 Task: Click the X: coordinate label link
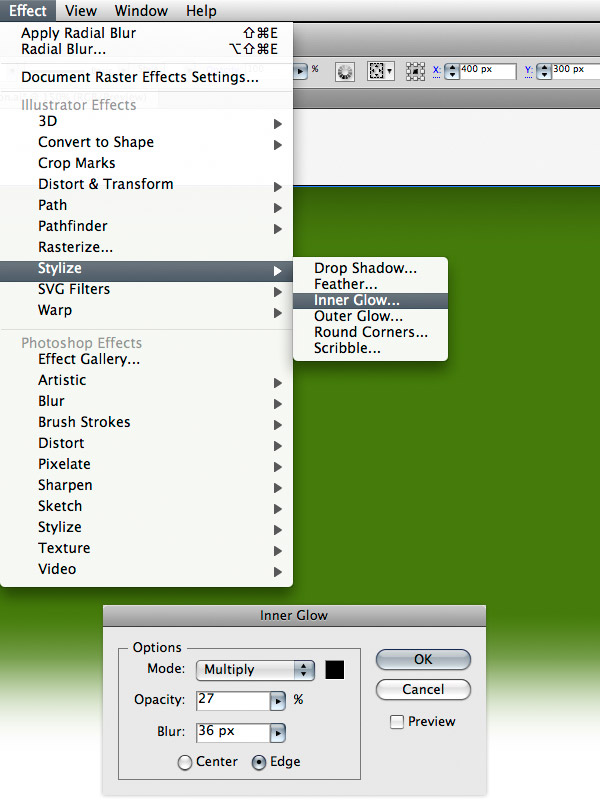(437, 70)
